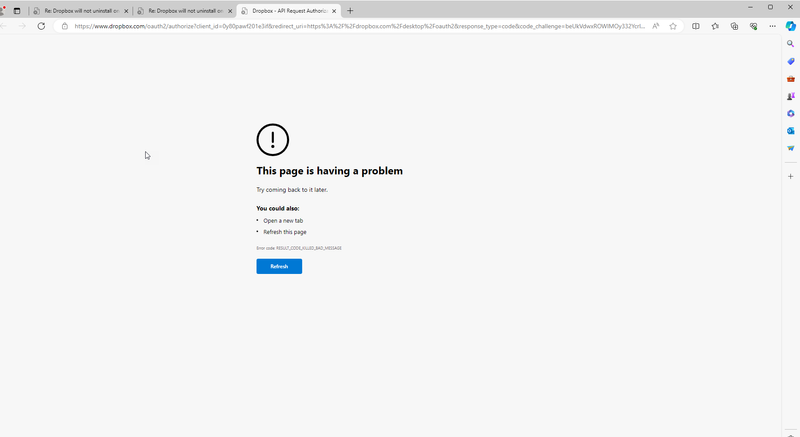Open the Settings and more ellipsis menu
This screenshot has width=800, height=437.
(772, 26)
